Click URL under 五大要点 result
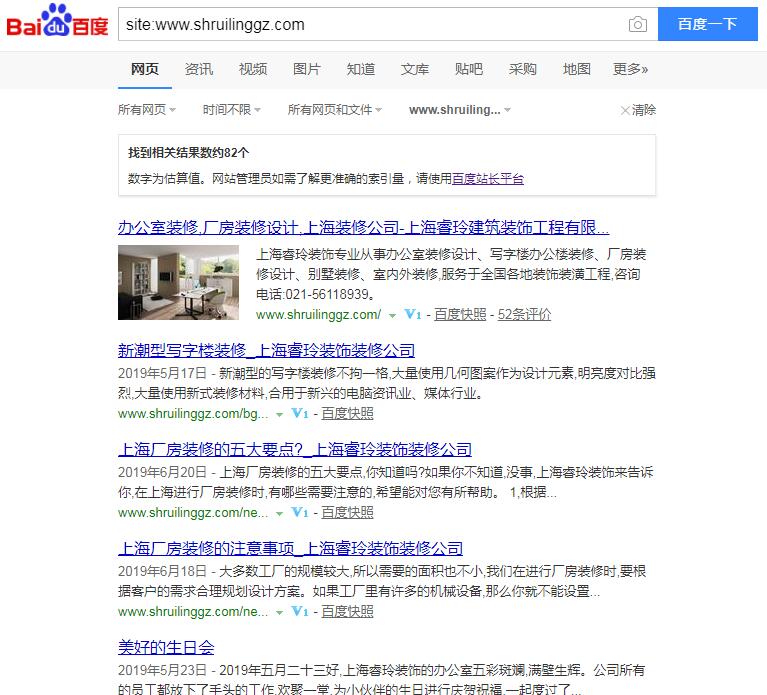 [193, 513]
